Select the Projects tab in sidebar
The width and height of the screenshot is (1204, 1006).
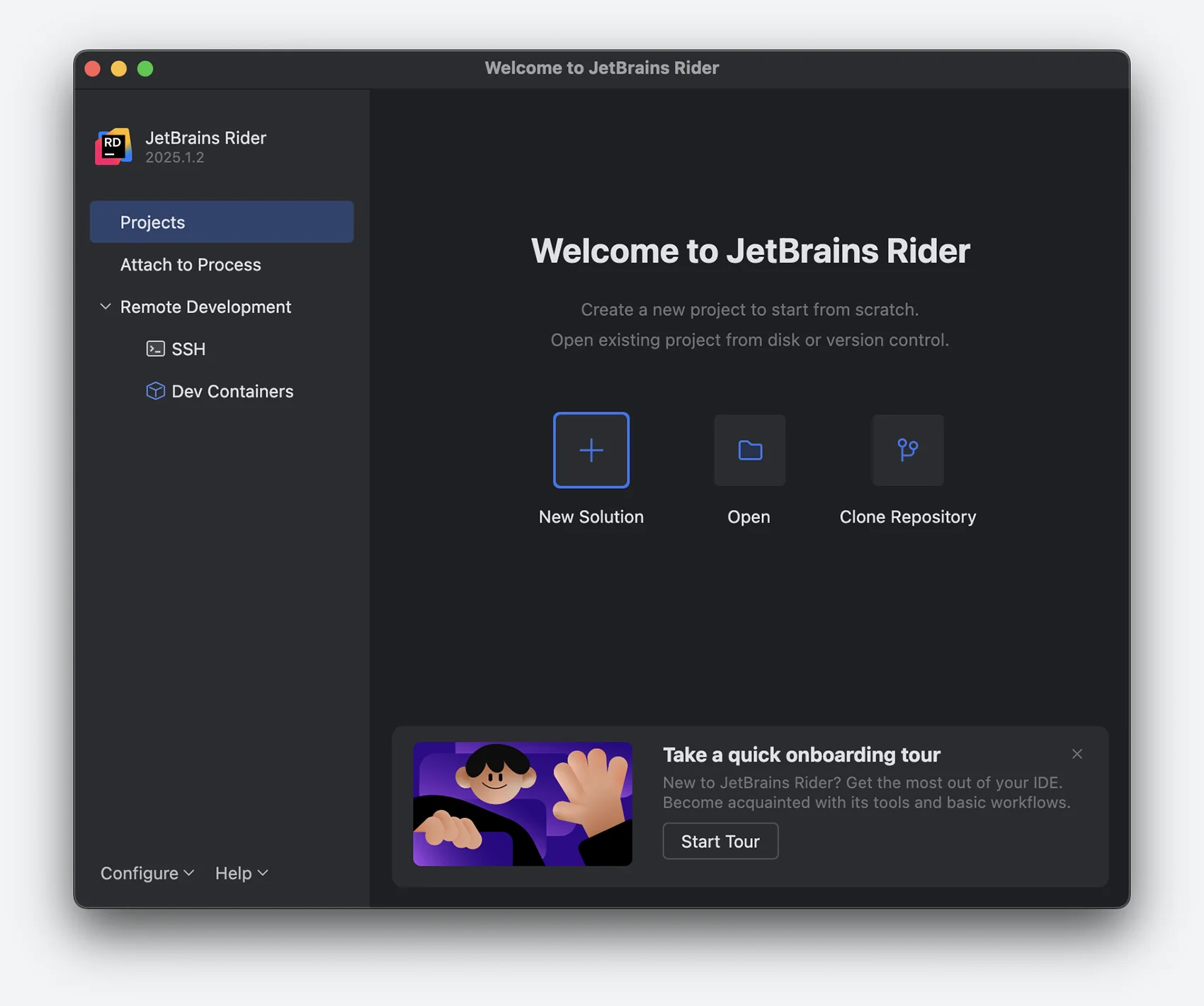(x=222, y=222)
